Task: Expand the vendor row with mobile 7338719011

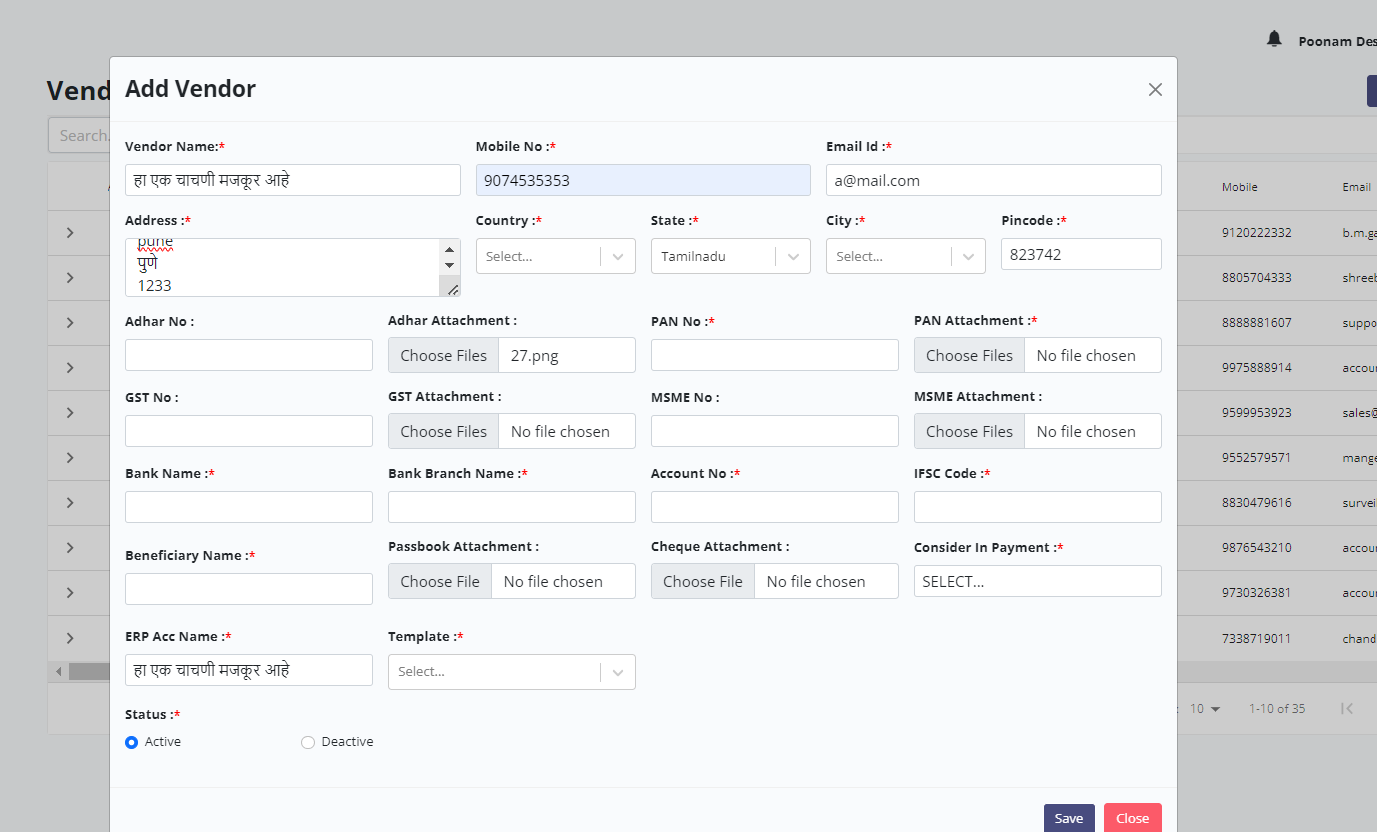Action: (70, 638)
